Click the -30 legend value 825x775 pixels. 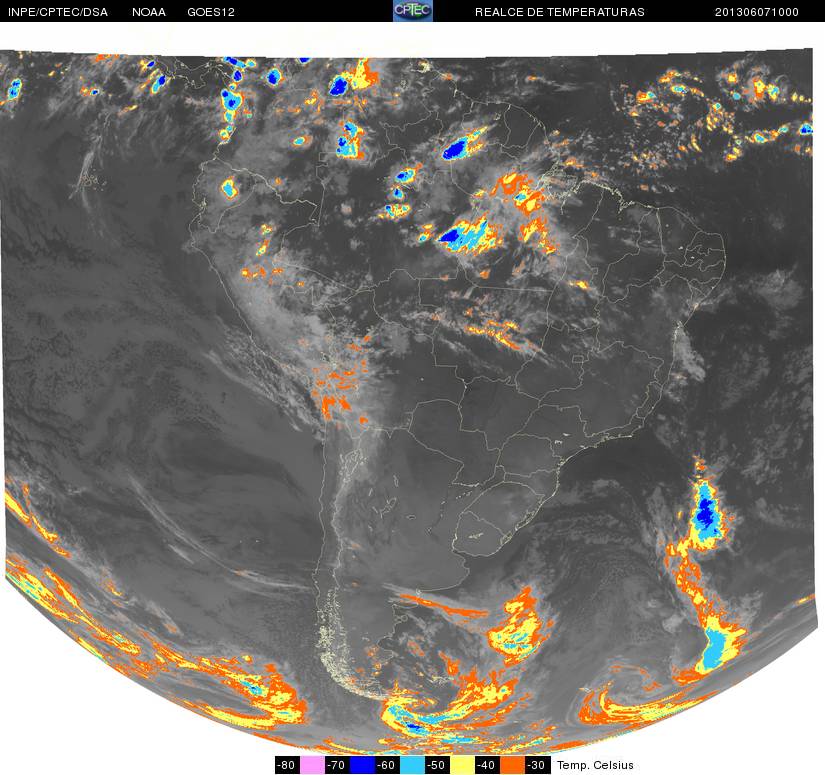[538, 765]
